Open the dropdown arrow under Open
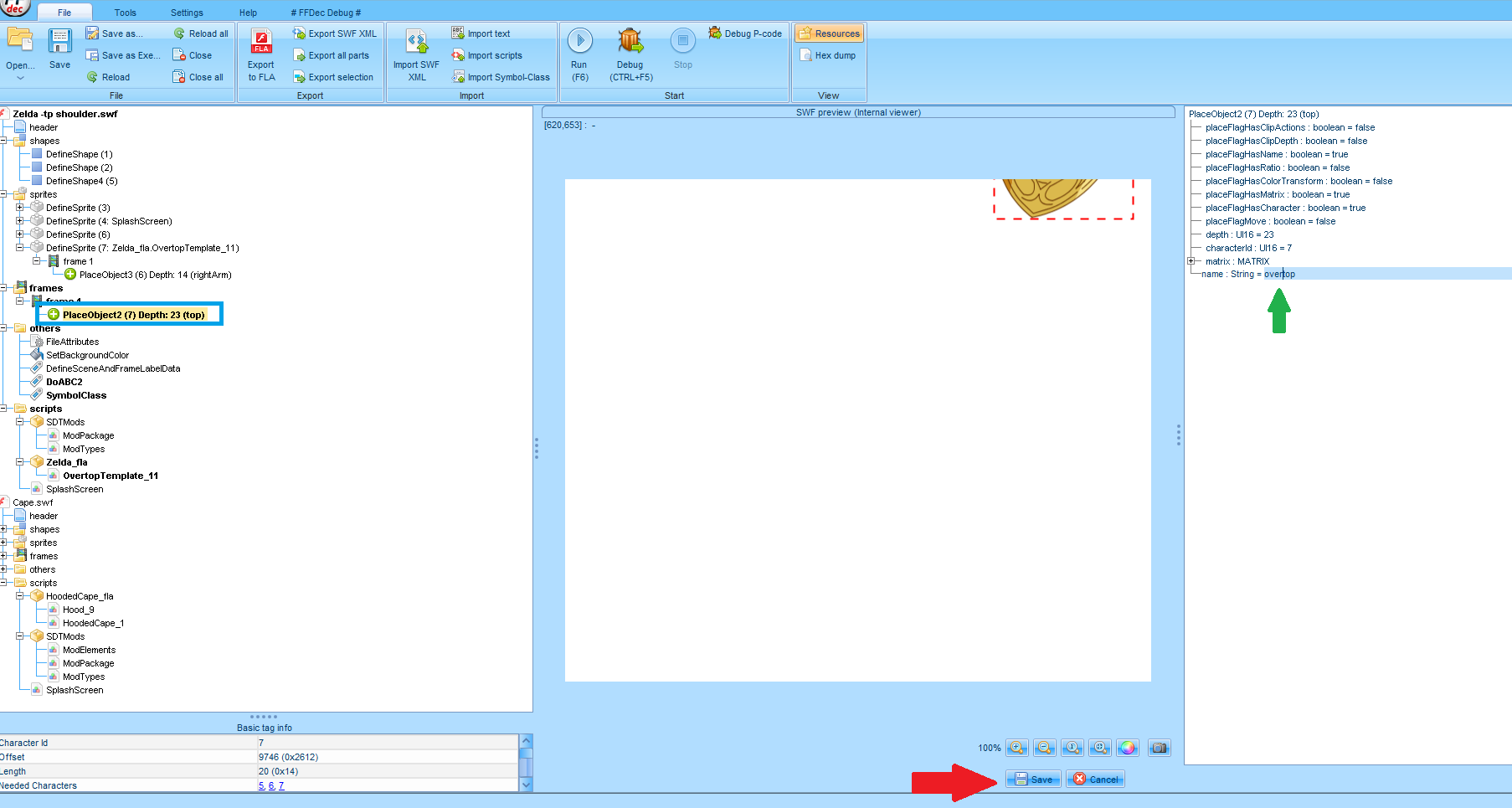 click(20, 78)
